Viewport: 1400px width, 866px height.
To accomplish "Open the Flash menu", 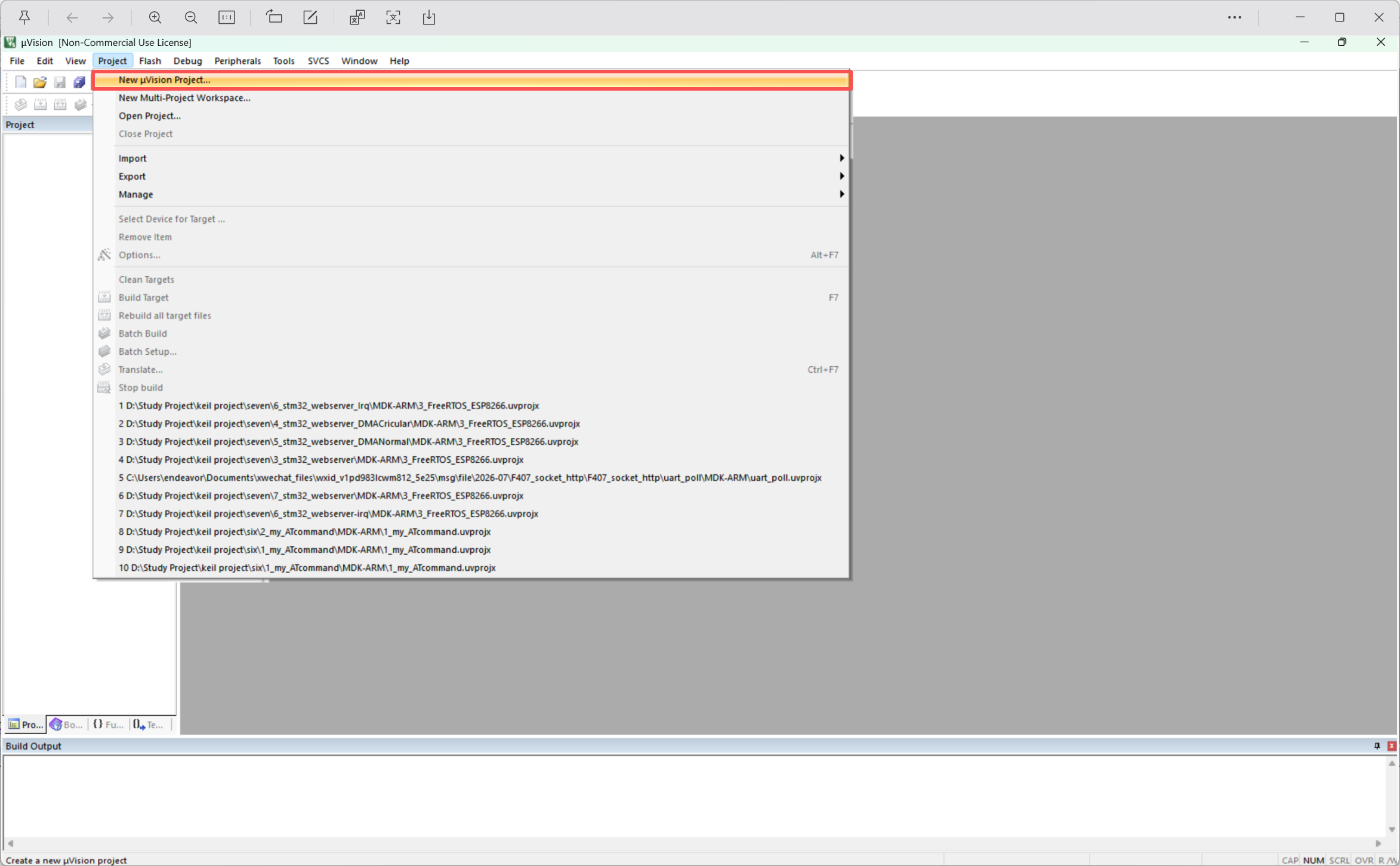I will click(150, 61).
